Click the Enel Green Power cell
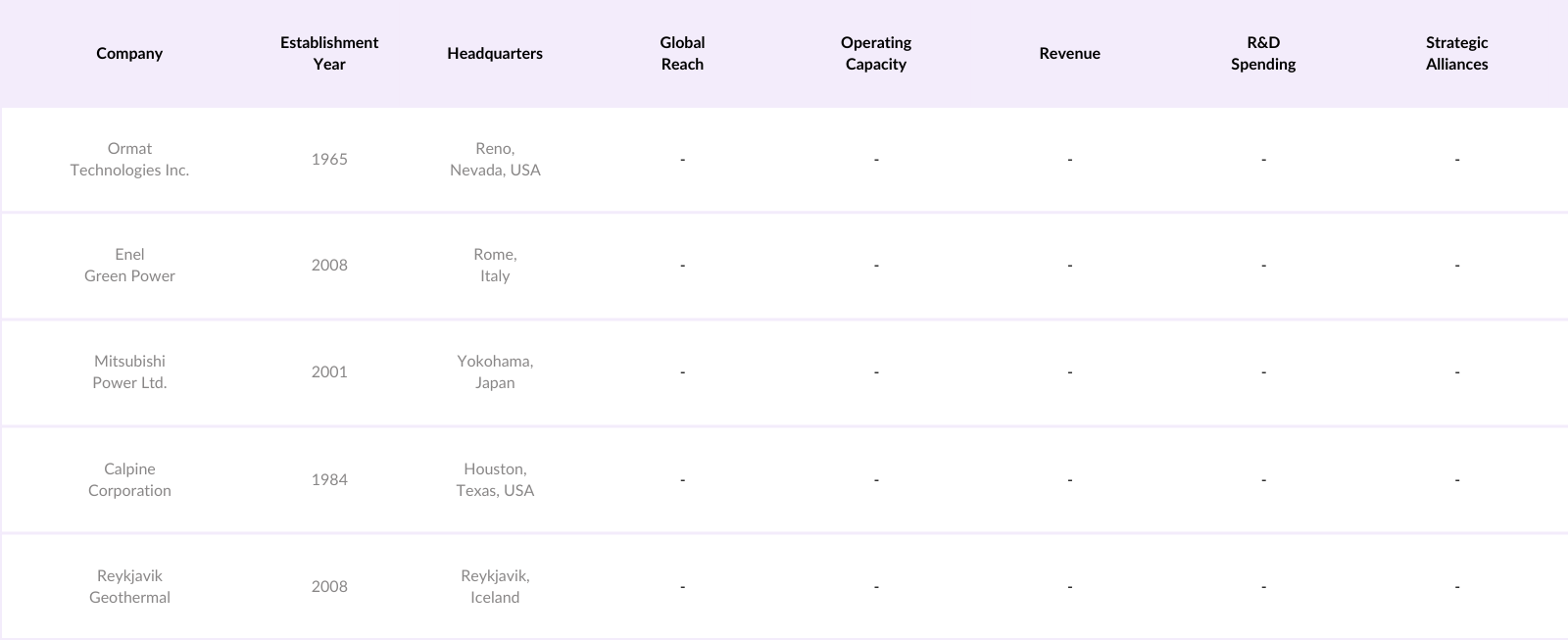1568x640 pixels. coord(129,266)
